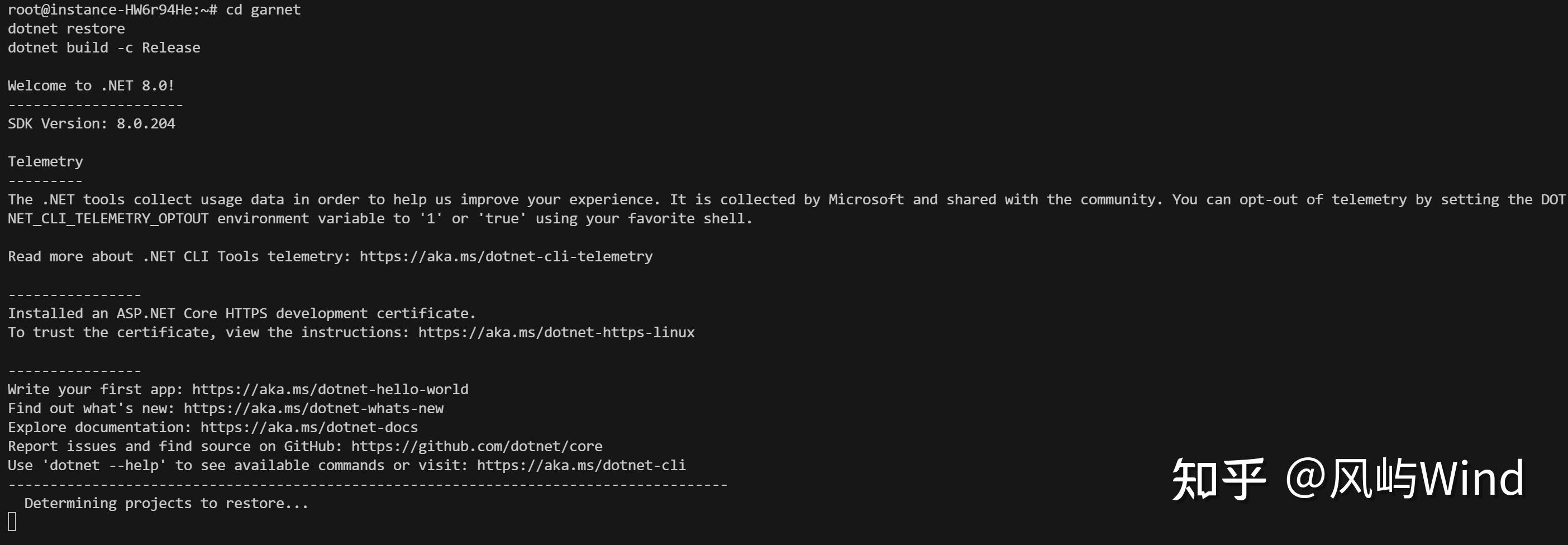The image size is (1568, 545).
Task: Open the dotnet-https-linux instructions link
Action: click(556, 333)
